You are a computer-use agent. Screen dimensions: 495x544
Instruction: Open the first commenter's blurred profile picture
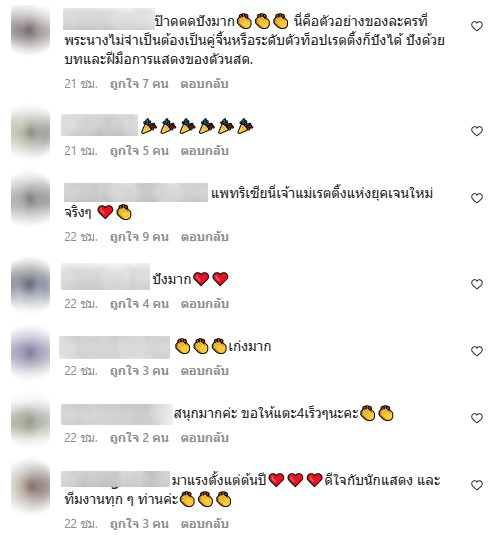[31, 28]
